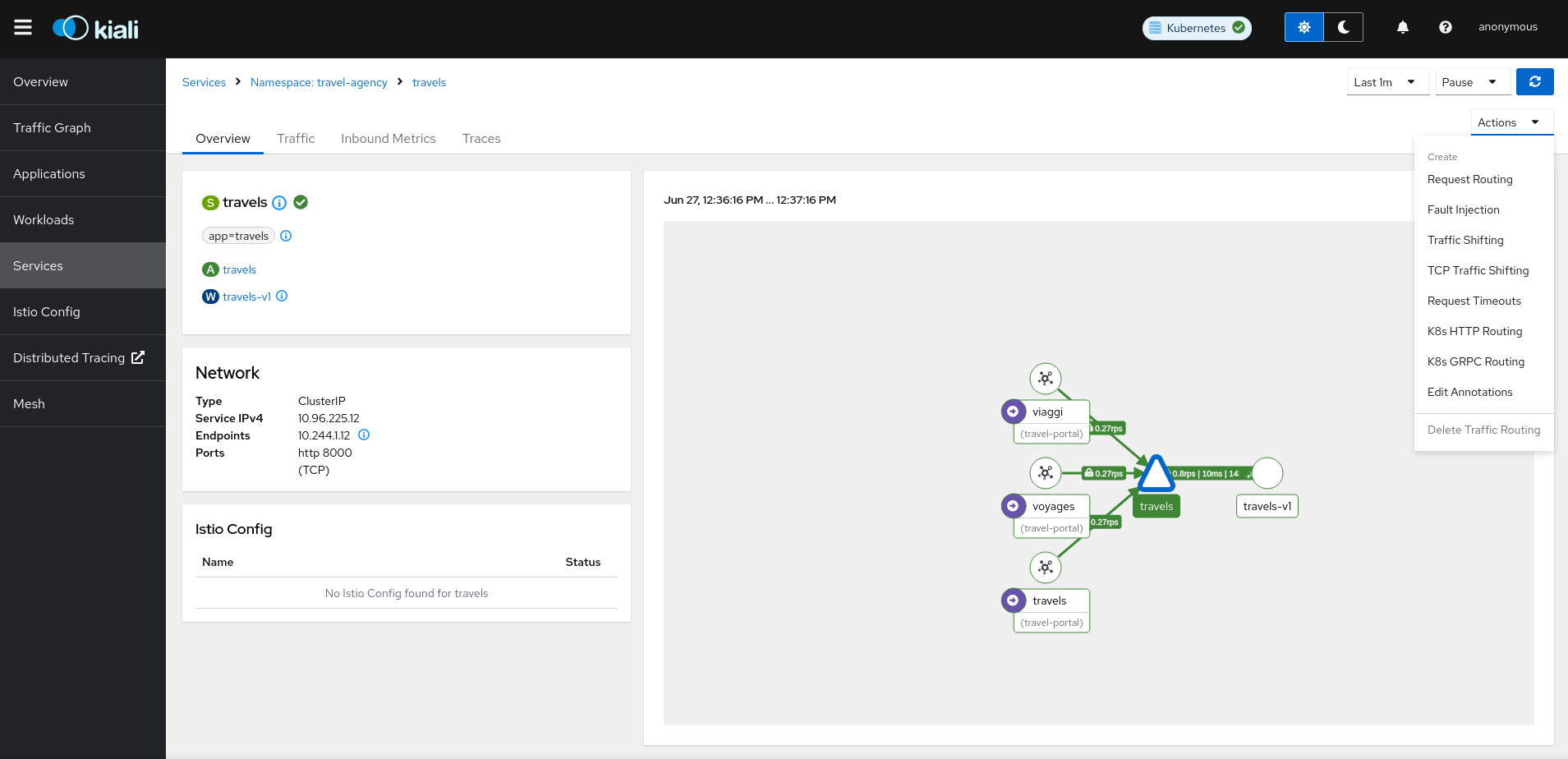Viewport: 1568px width, 759px height.
Task: Open the Kubernetes cluster selector
Action: (x=1196, y=27)
